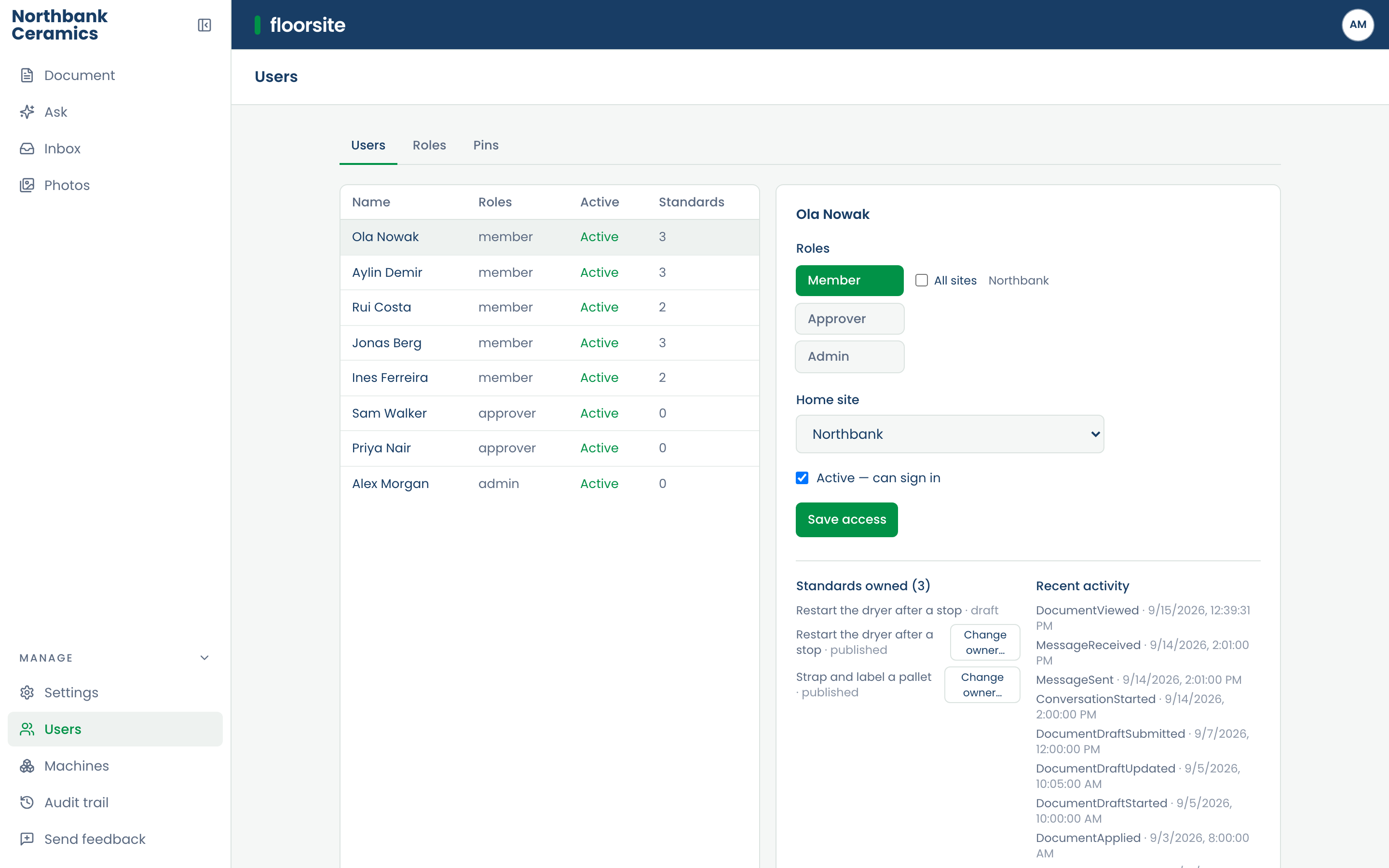Open the Audit trail history icon
This screenshot has height=868, width=1389.
[27, 802]
